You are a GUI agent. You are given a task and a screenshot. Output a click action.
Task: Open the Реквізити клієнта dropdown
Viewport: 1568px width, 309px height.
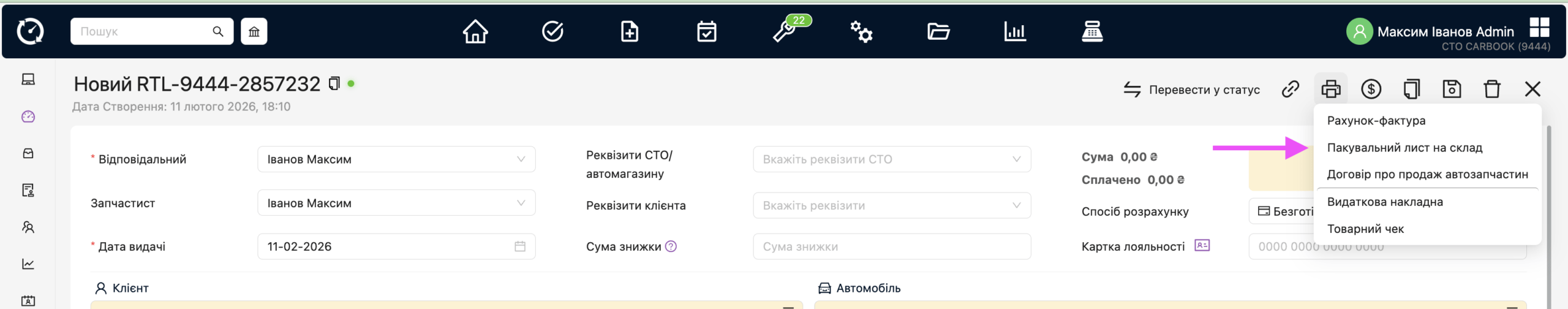(891, 205)
